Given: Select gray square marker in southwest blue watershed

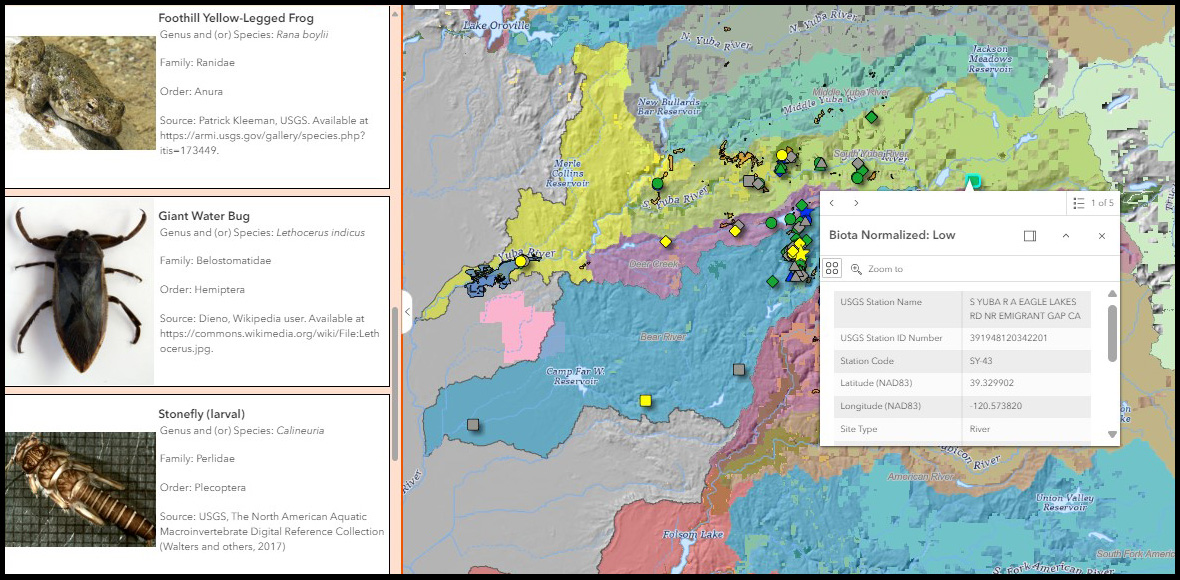Looking at the screenshot, I should pos(473,424).
